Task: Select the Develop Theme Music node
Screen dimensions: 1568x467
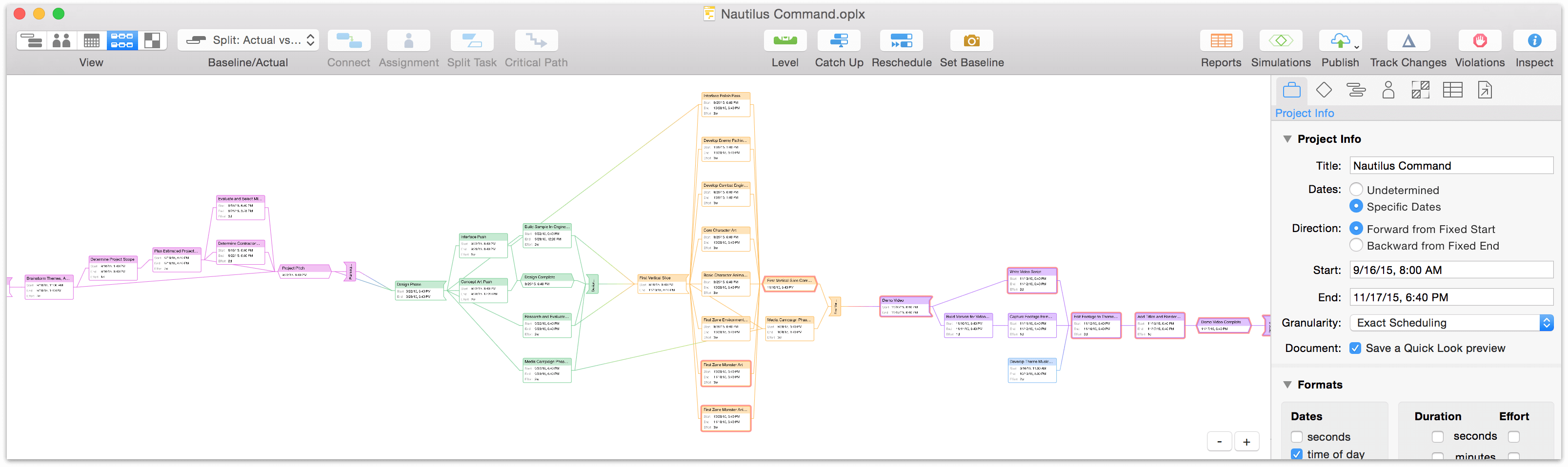Action: [1032, 370]
